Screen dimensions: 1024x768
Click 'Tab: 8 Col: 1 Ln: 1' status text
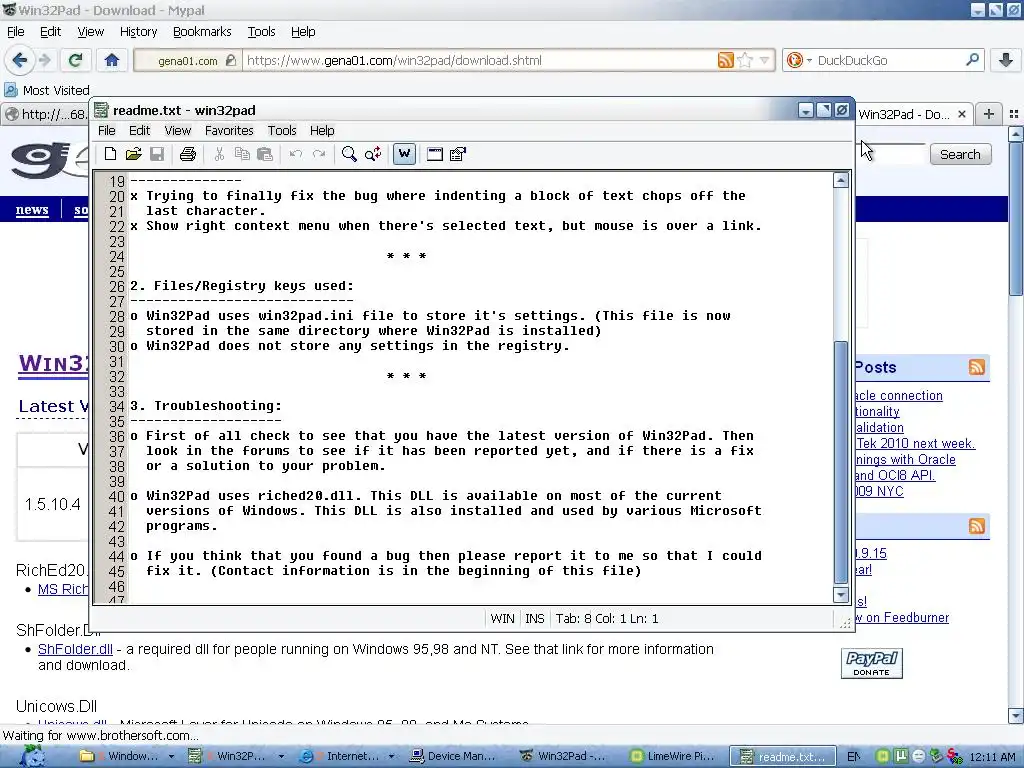pos(607,618)
